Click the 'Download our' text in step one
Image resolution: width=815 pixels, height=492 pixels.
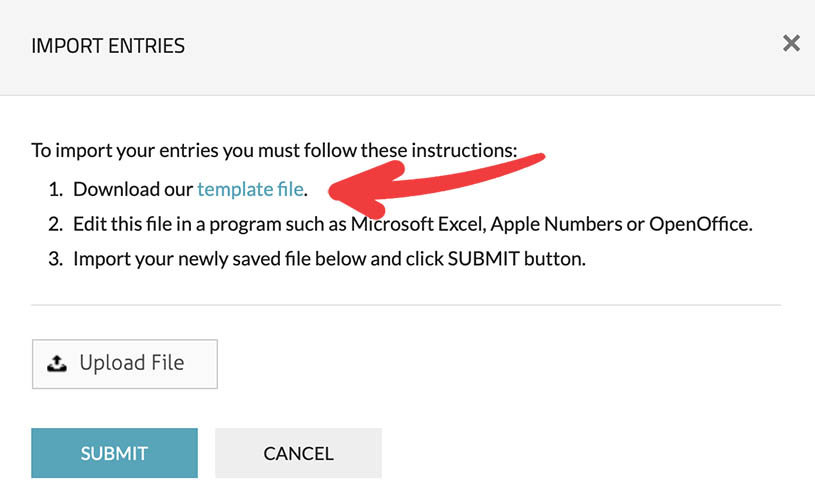[133, 188]
